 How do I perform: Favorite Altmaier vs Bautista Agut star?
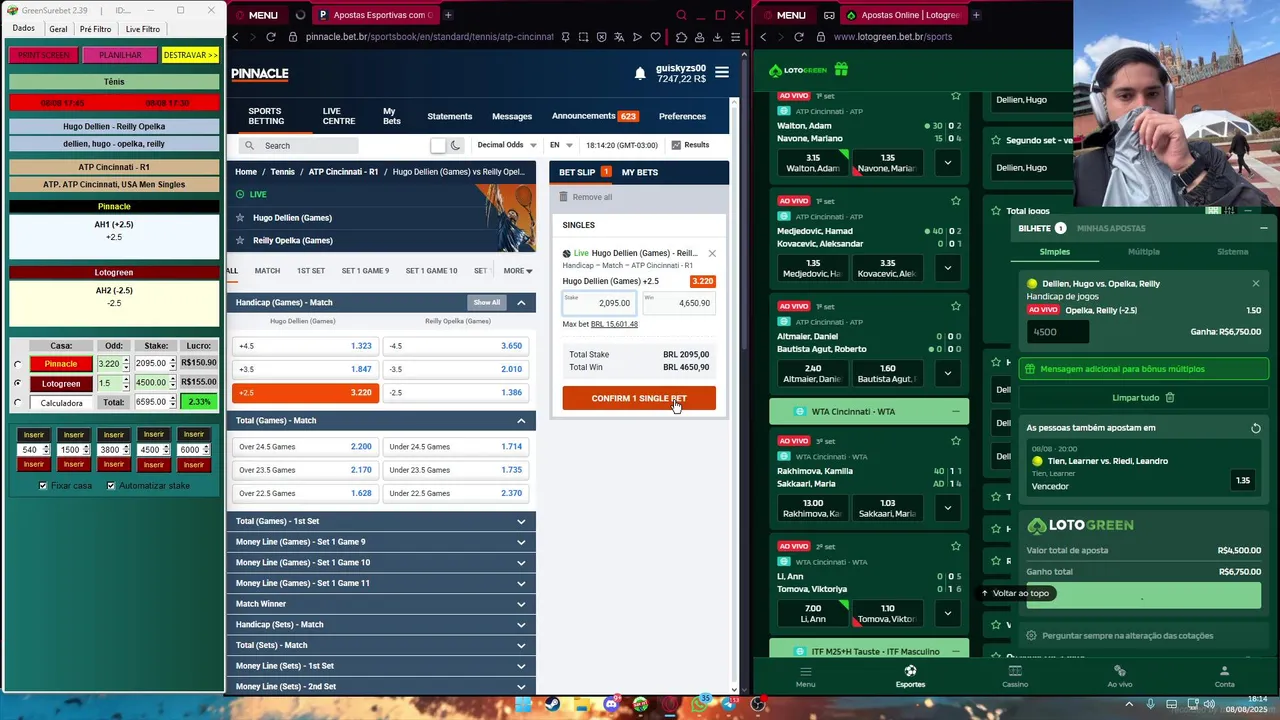click(956, 306)
